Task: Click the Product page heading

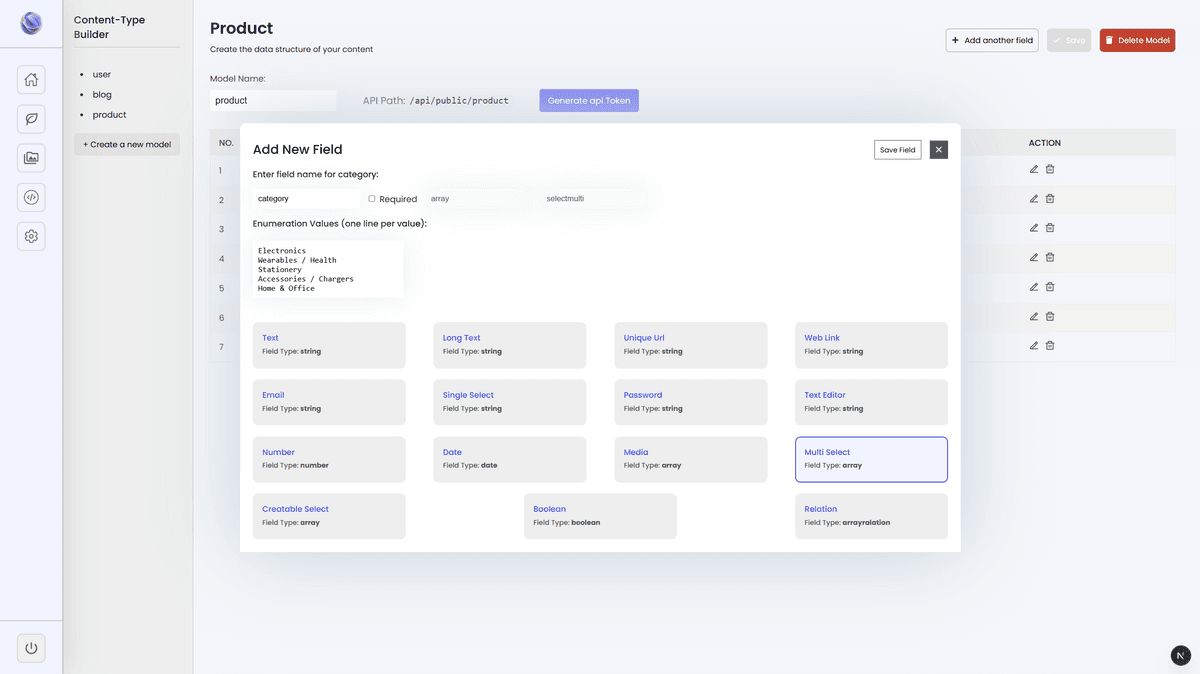Action: coord(241,28)
